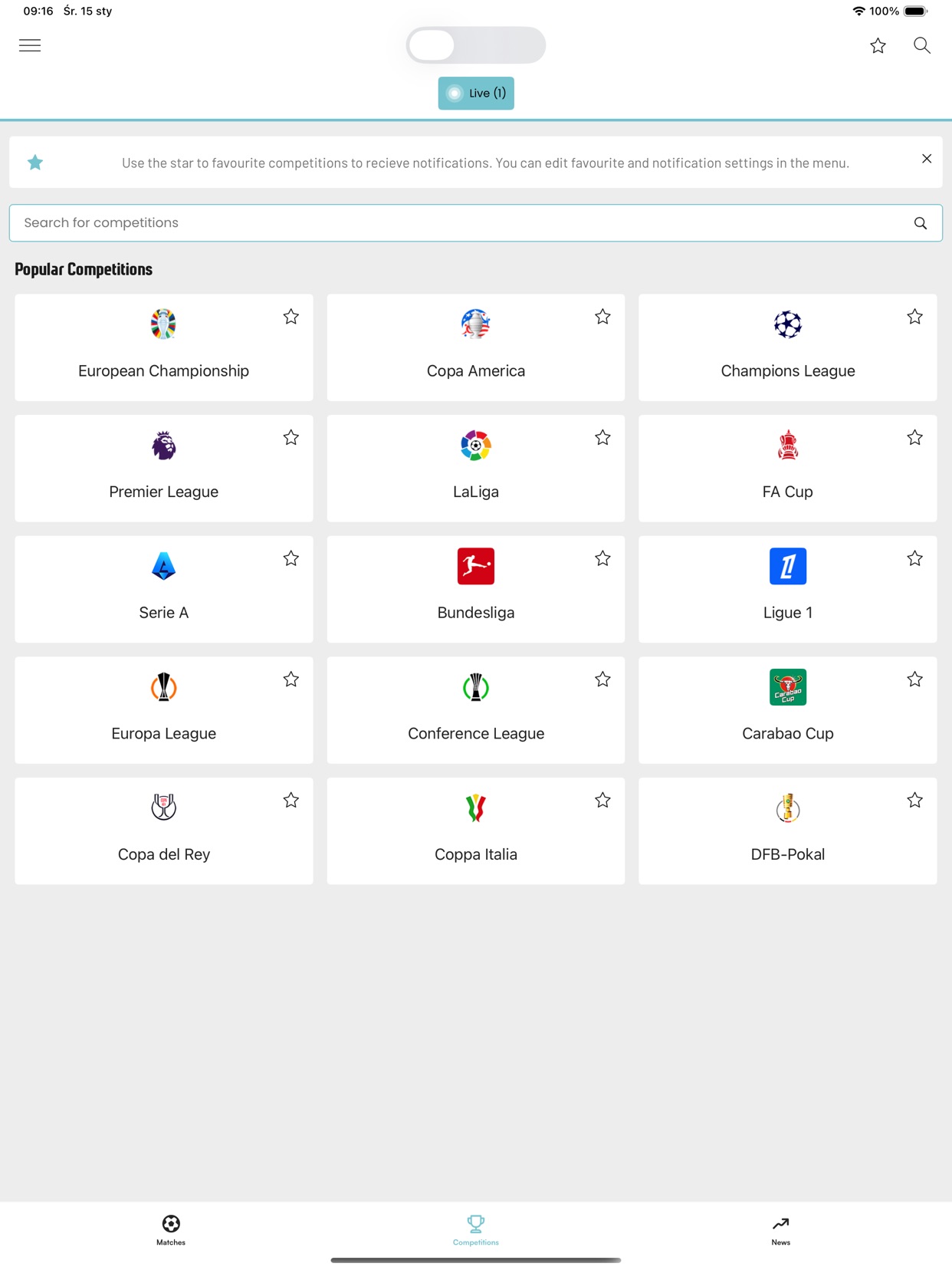Tap the Wi-Fi status icon
The image size is (952, 1270).
[858, 12]
